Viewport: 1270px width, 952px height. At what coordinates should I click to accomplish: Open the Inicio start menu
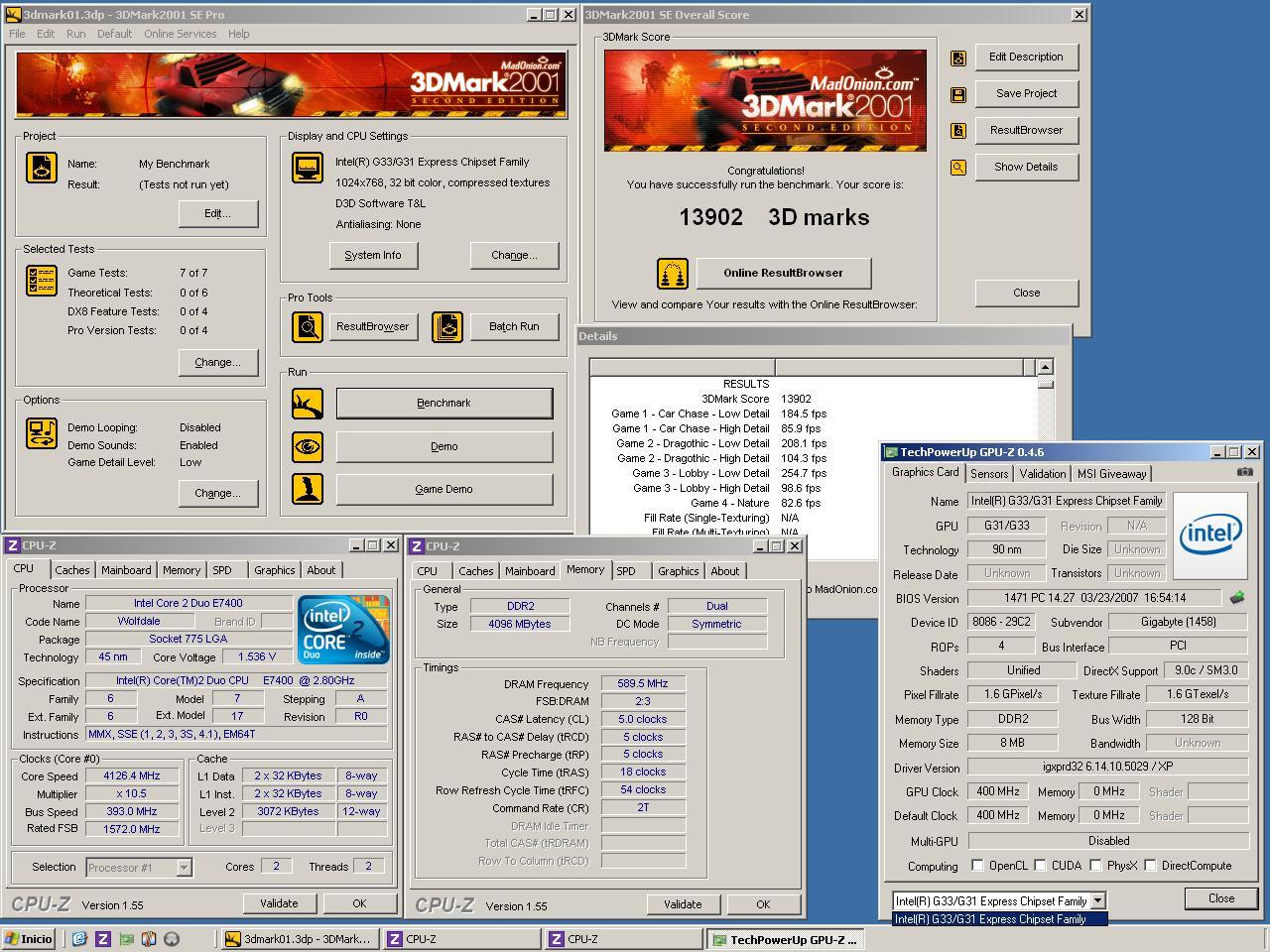[x=30, y=939]
